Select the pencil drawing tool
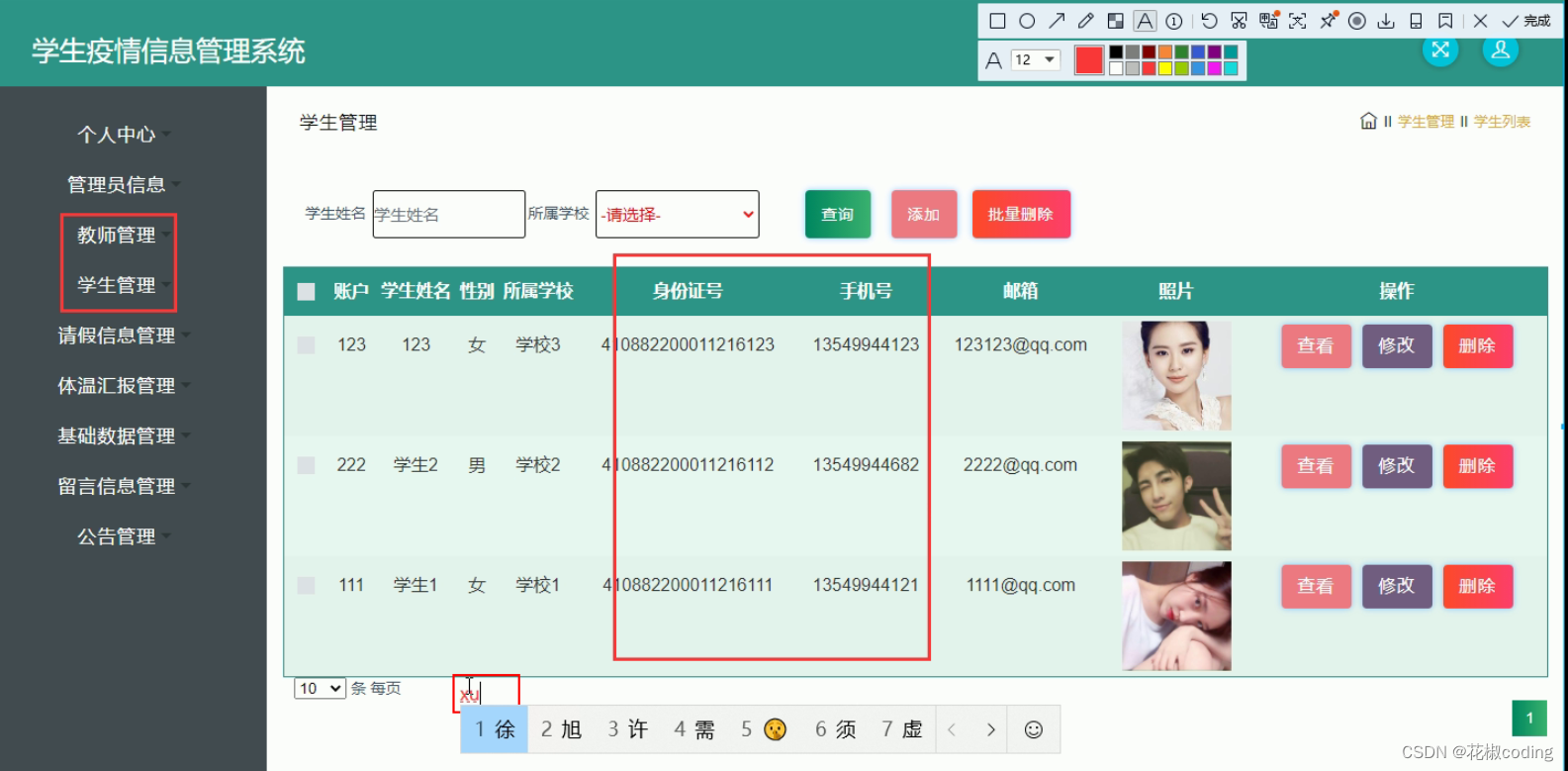This screenshot has height=771, width=1568. click(1086, 21)
